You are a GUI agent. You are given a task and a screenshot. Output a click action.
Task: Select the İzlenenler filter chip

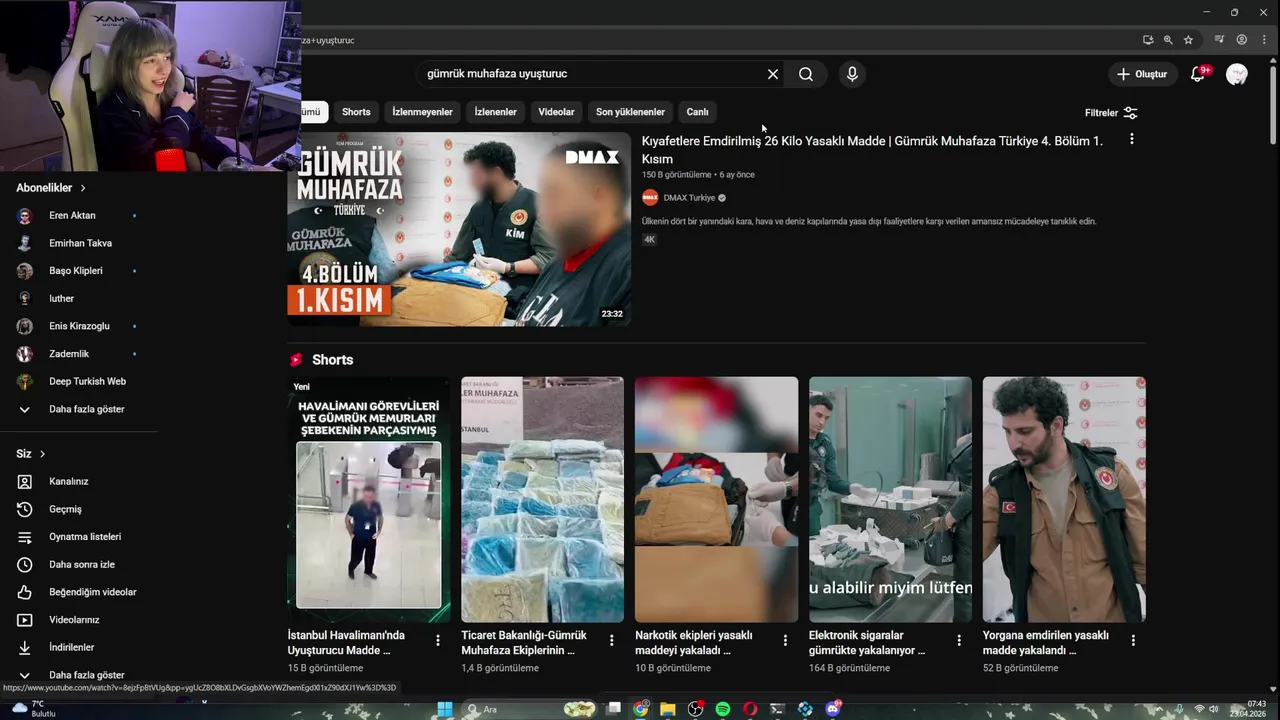pyautogui.click(x=495, y=112)
